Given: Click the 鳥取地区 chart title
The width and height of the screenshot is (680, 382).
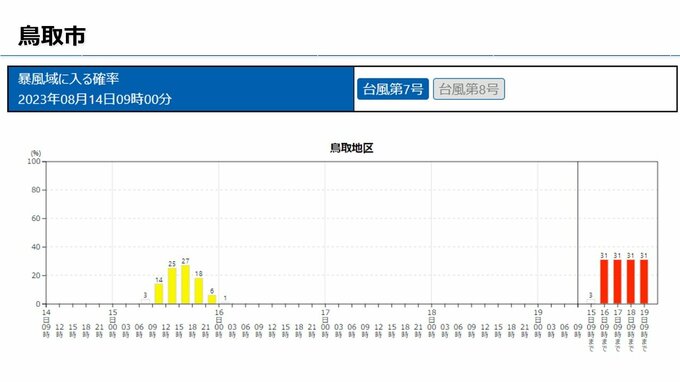Looking at the screenshot, I should [x=352, y=148].
